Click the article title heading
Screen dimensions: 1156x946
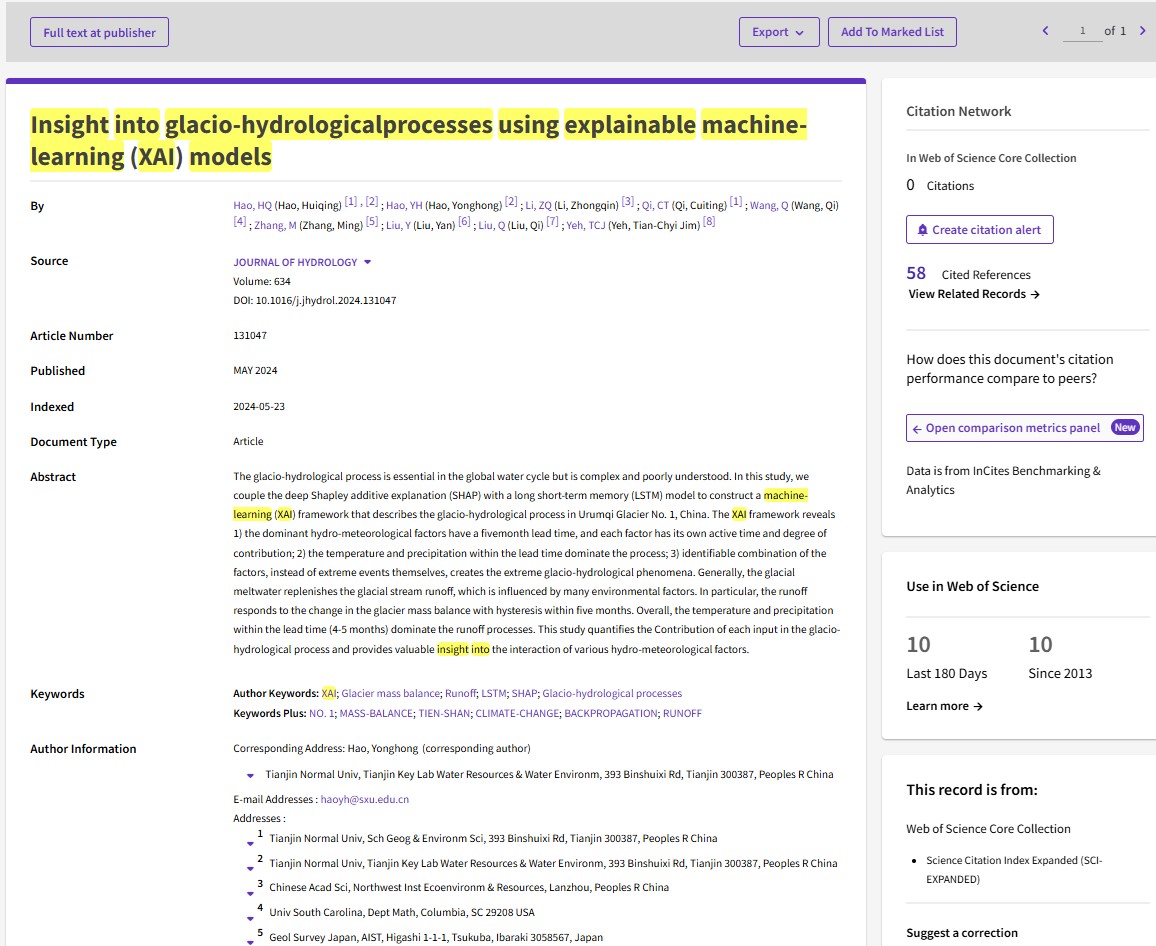(419, 140)
